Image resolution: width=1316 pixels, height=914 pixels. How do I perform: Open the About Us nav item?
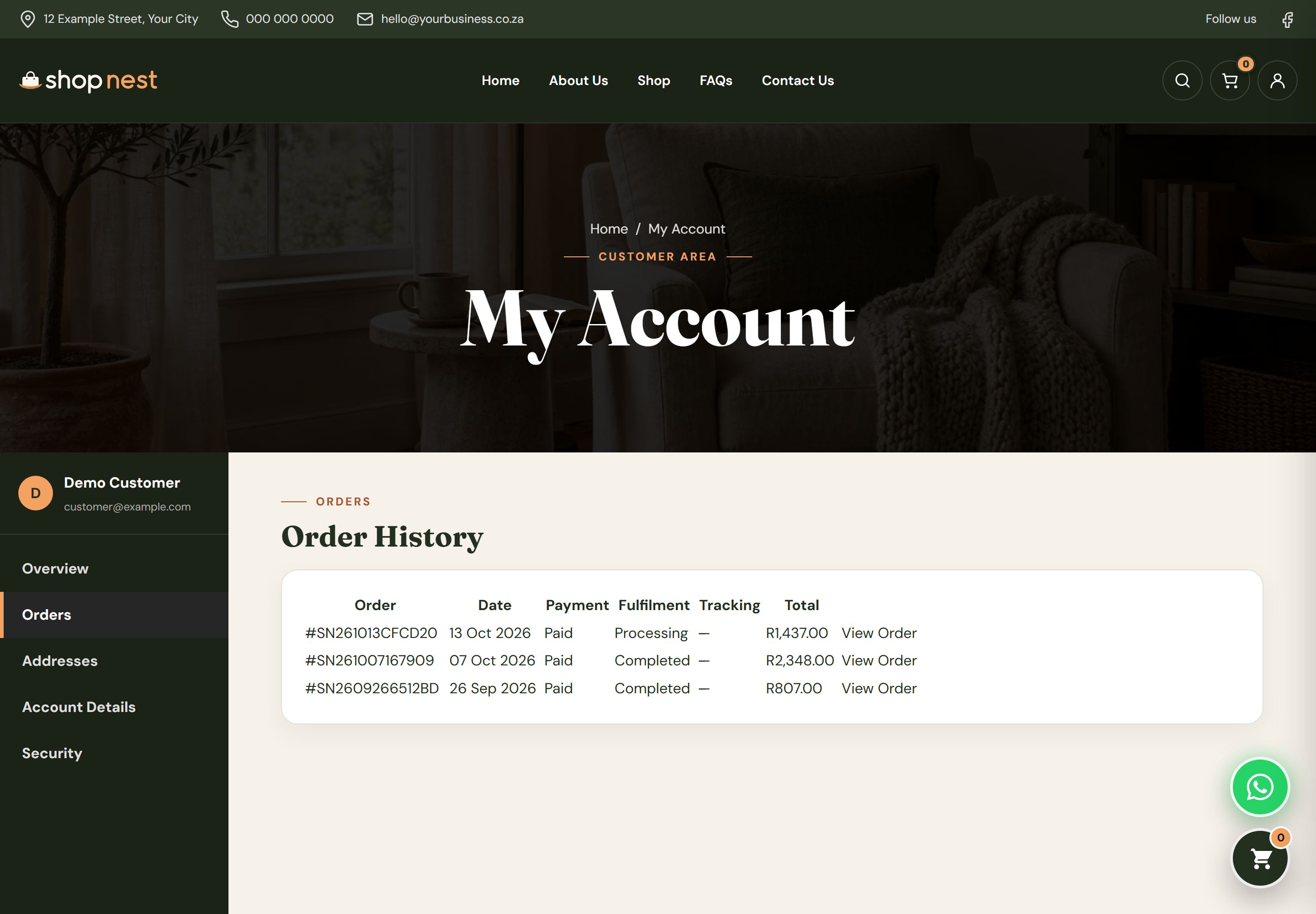578,81
